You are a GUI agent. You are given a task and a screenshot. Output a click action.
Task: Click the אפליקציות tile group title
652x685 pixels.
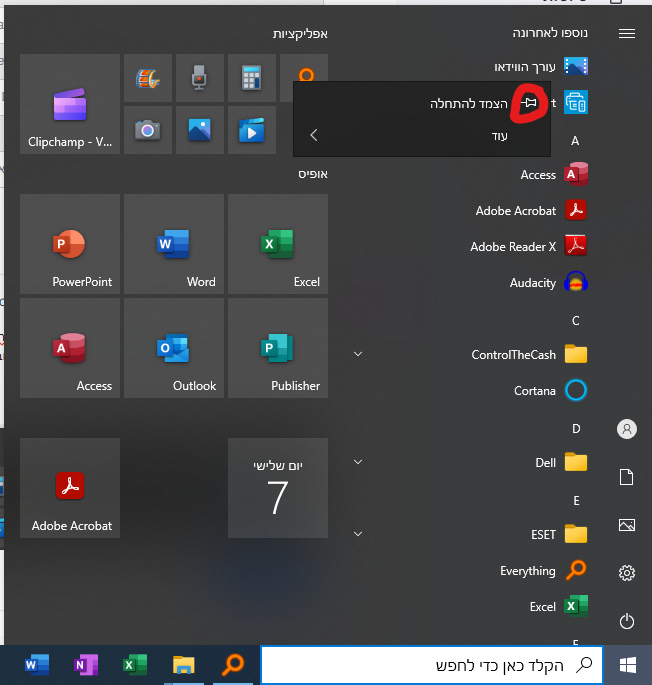point(300,34)
